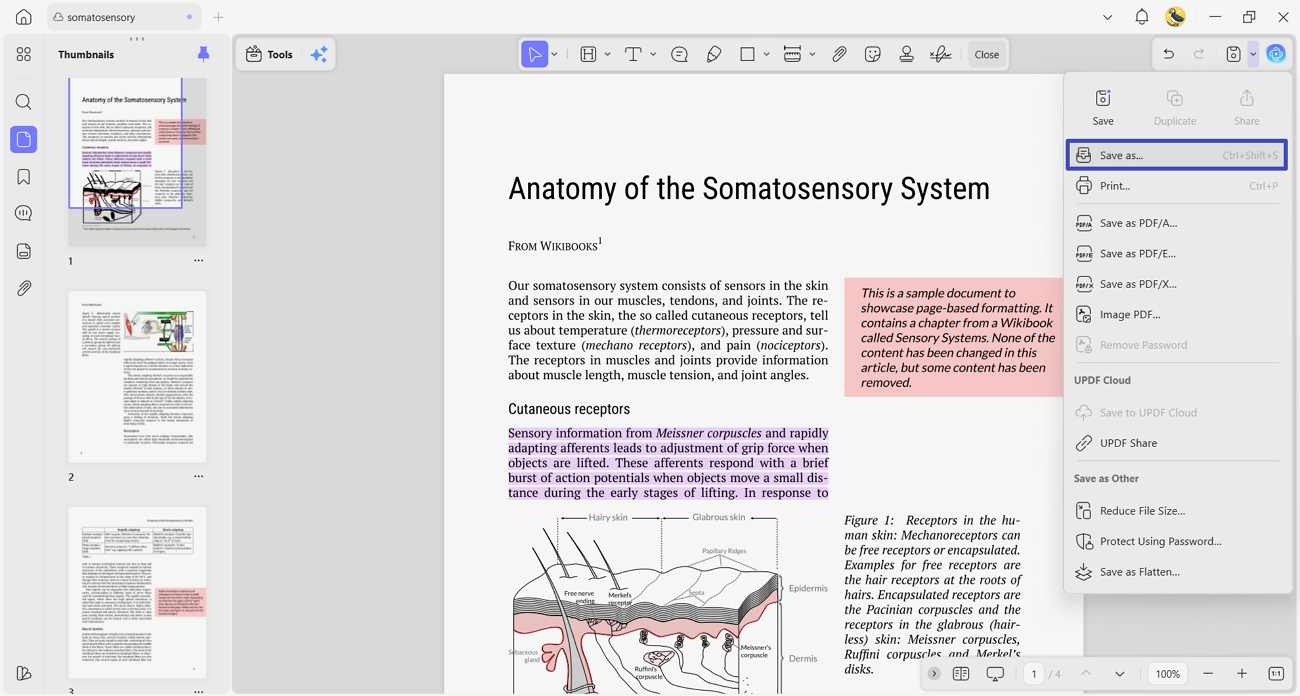Collapse the save options dropdown arrow

(x=1253, y=54)
